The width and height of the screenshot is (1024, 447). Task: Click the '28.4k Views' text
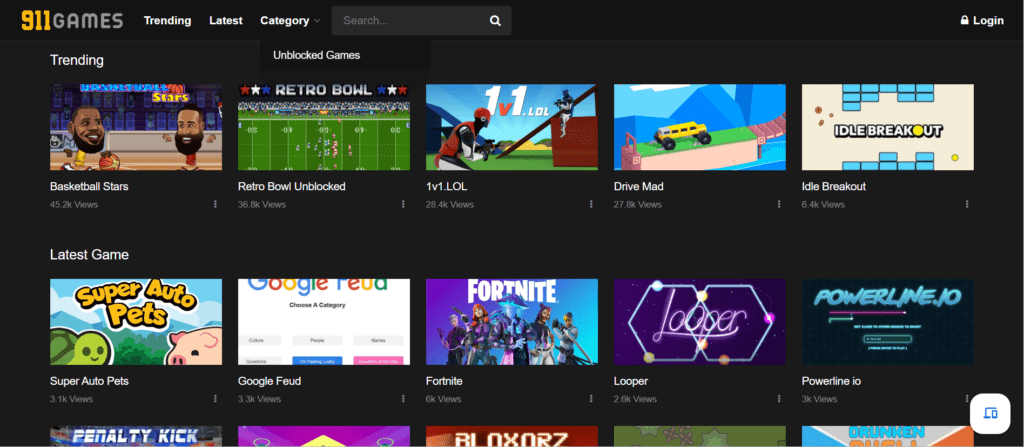450,205
